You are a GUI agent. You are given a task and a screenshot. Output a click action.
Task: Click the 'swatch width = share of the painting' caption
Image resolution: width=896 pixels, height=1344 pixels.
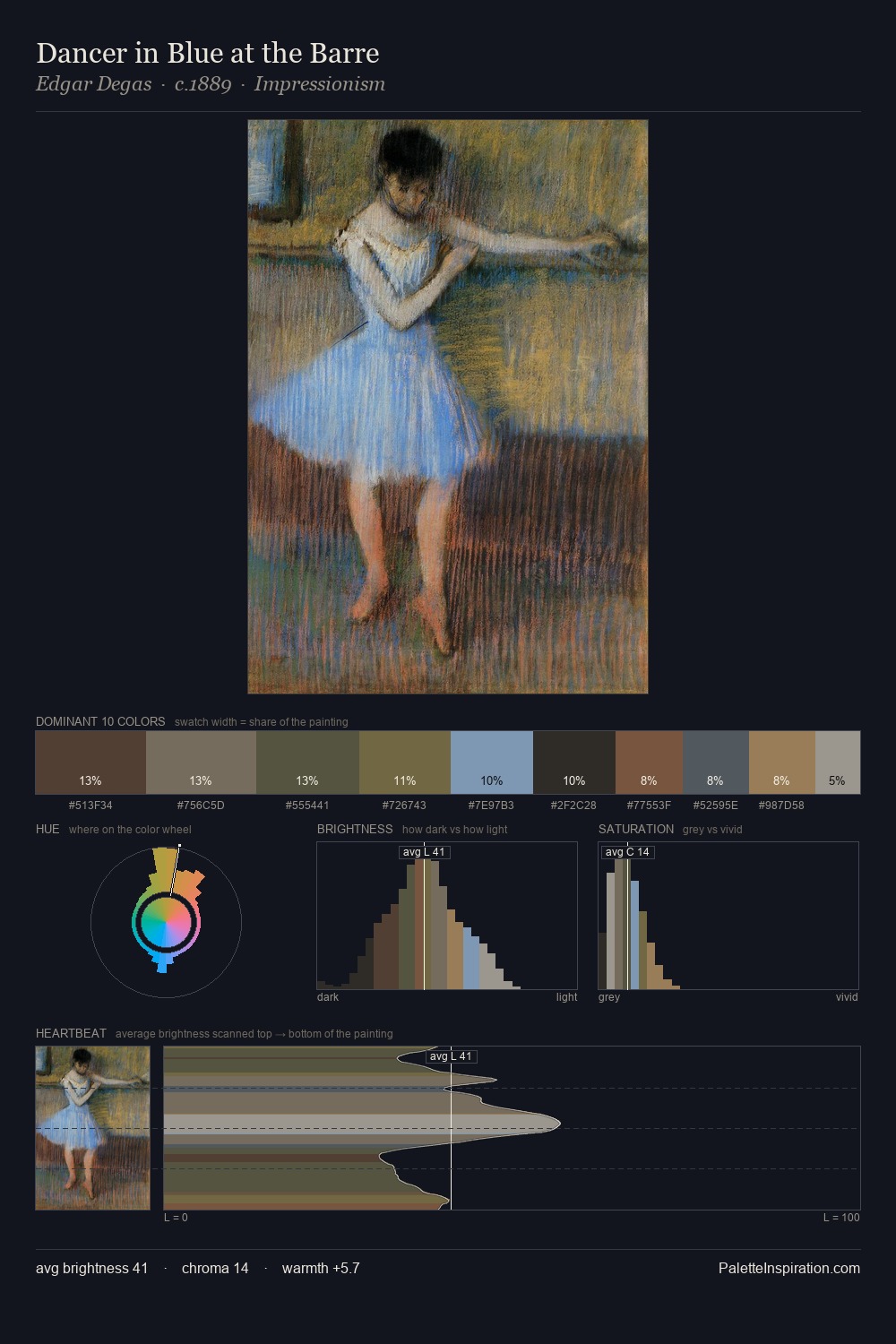(262, 722)
